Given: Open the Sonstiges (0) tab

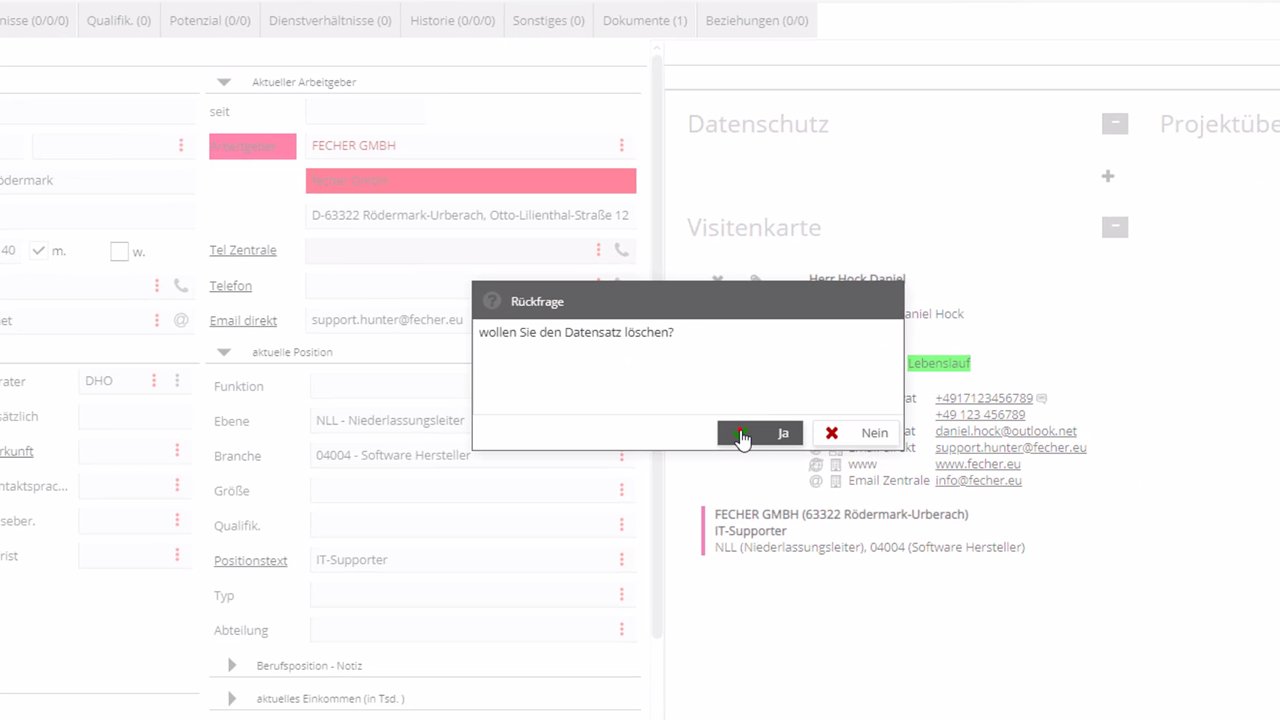Looking at the screenshot, I should pyautogui.click(x=548, y=20).
